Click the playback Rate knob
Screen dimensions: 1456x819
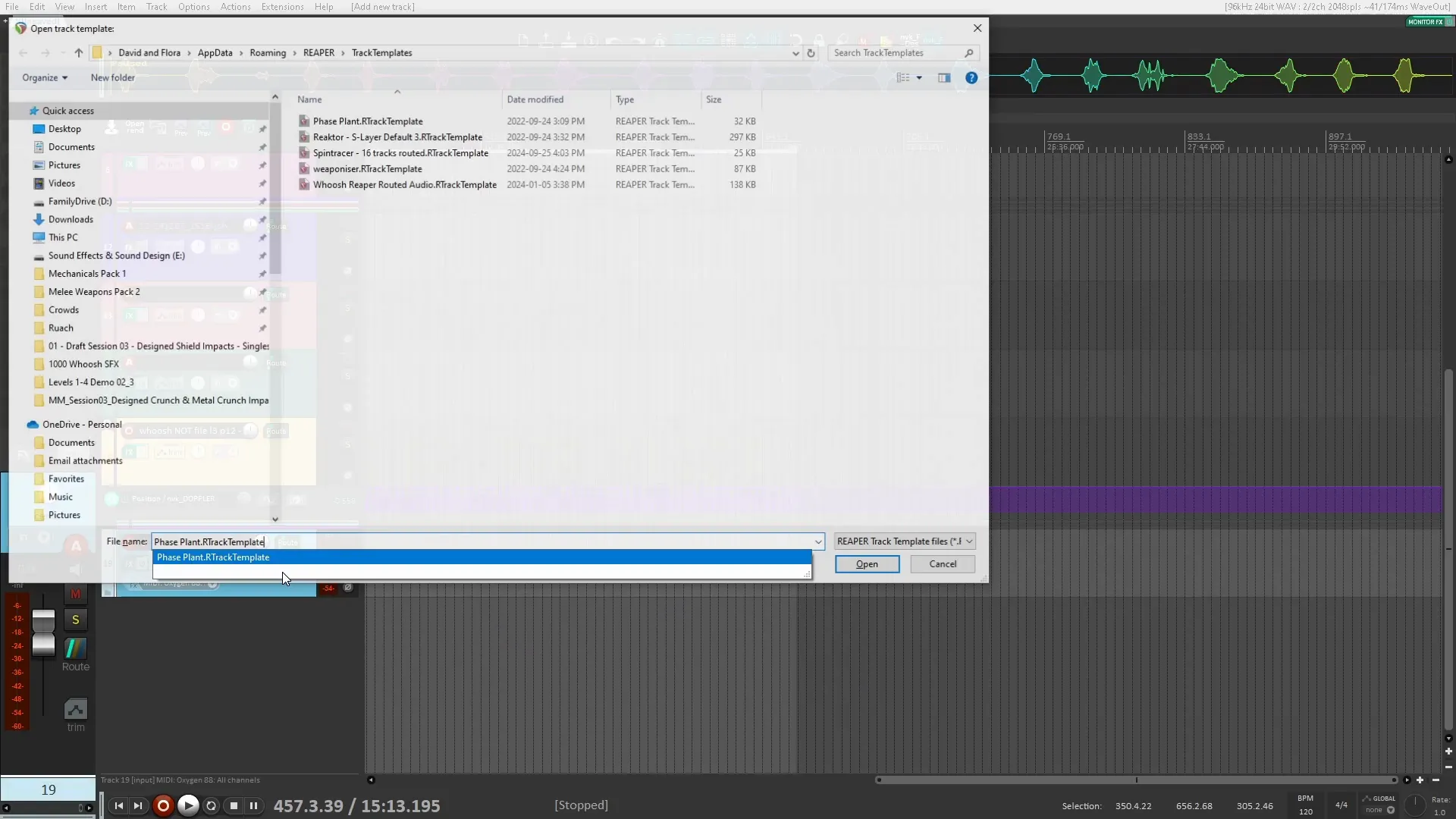[1415, 805]
